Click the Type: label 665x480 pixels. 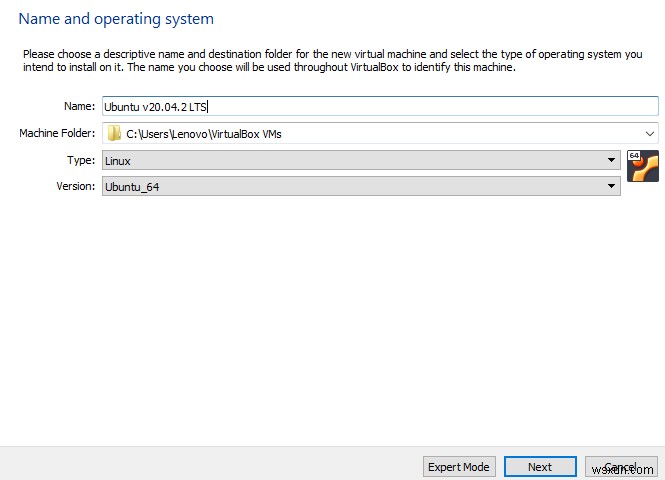tap(81, 160)
